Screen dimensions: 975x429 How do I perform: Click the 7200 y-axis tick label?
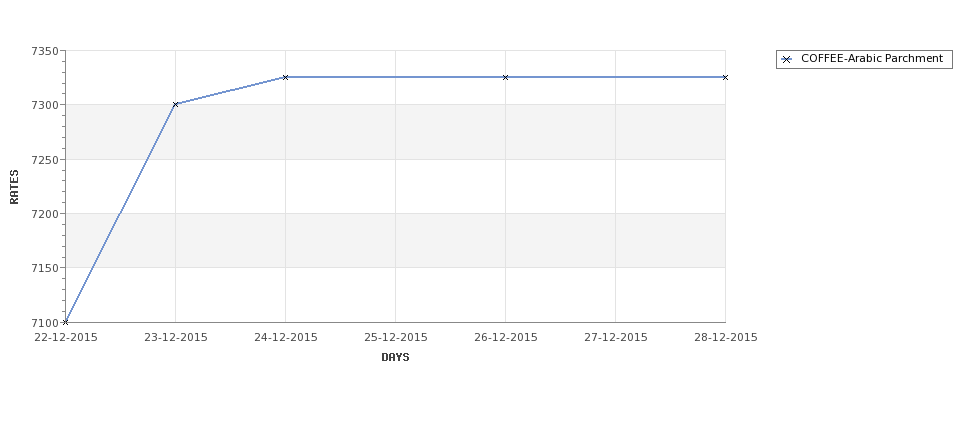click(x=45, y=214)
